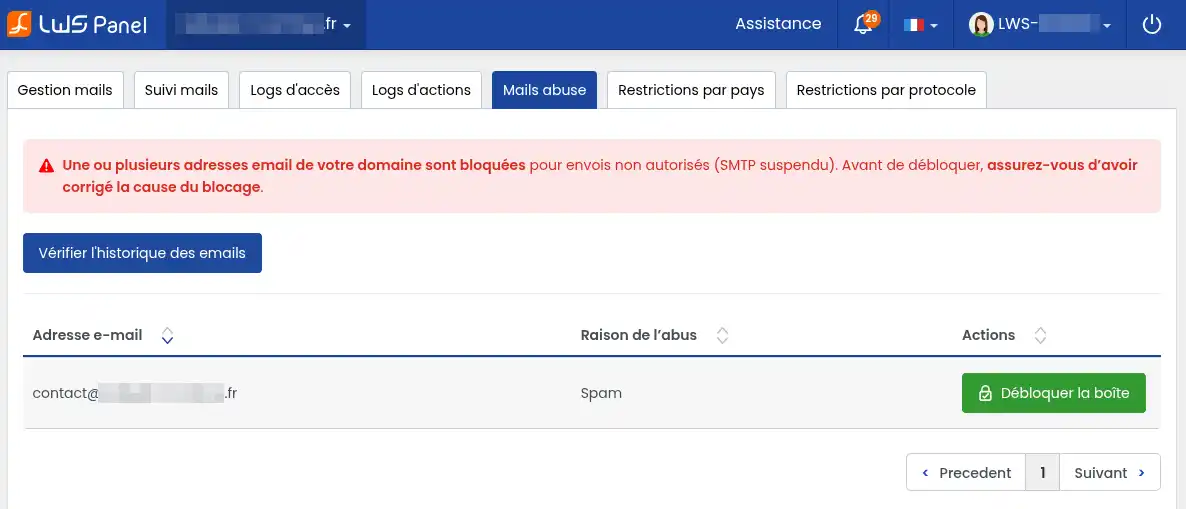
Task: Open the Restrictions par pays tab
Action: click(691, 90)
